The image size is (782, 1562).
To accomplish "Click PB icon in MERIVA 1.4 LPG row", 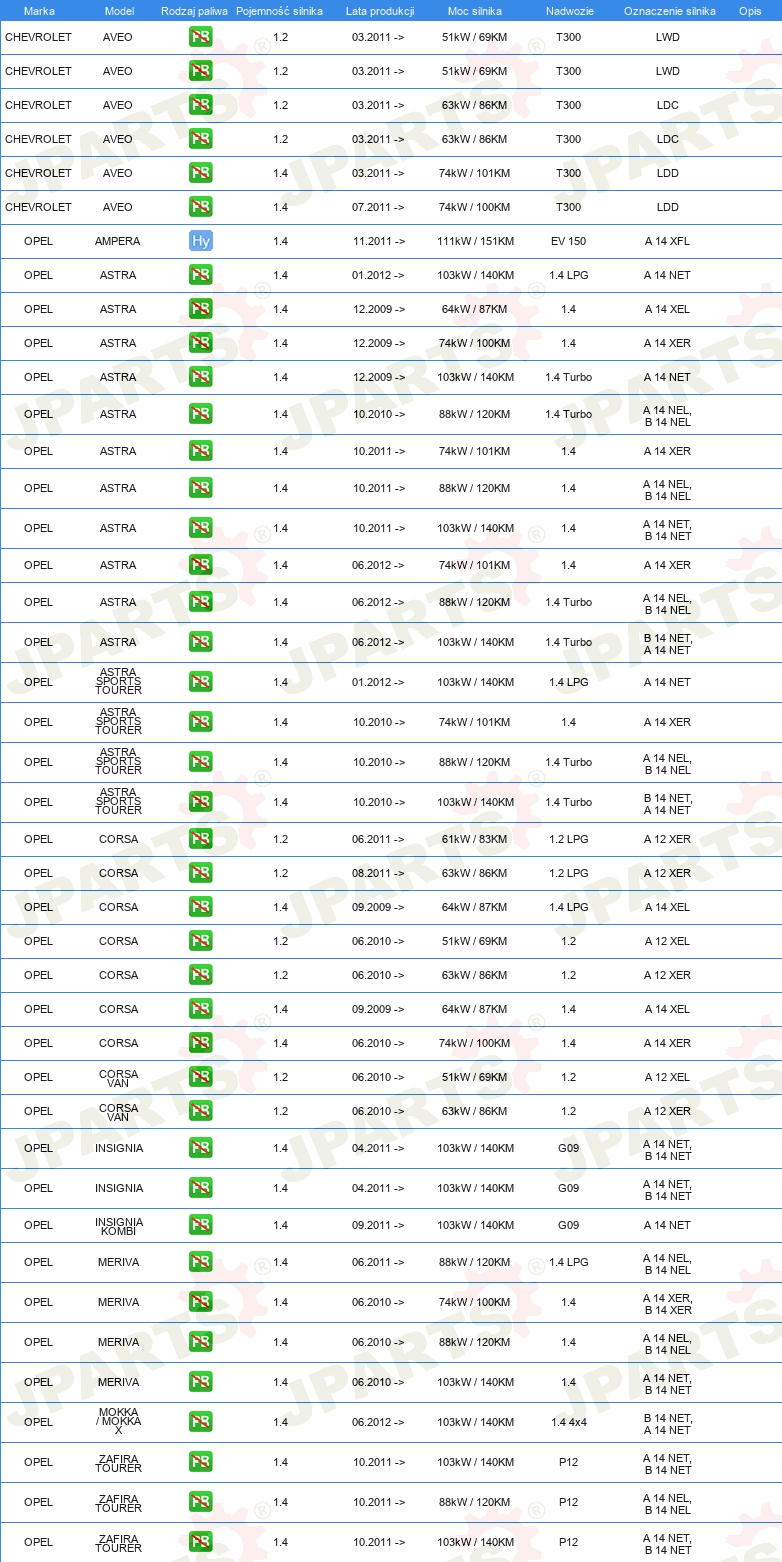I will (201, 1262).
